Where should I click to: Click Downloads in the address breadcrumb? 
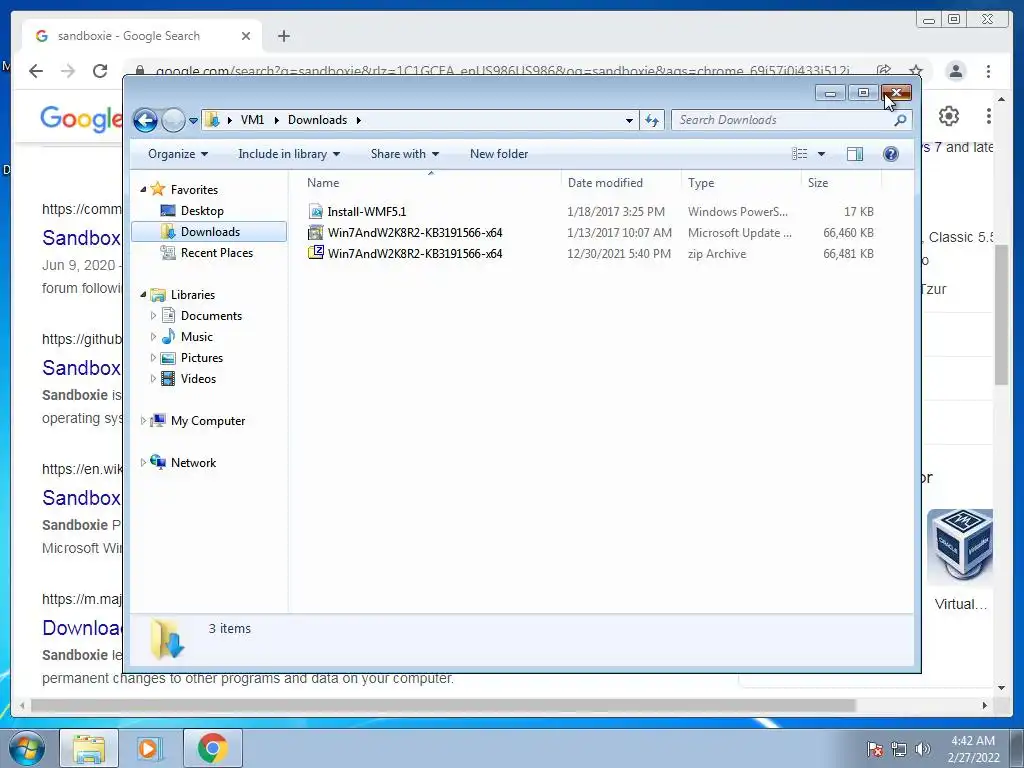(x=317, y=120)
